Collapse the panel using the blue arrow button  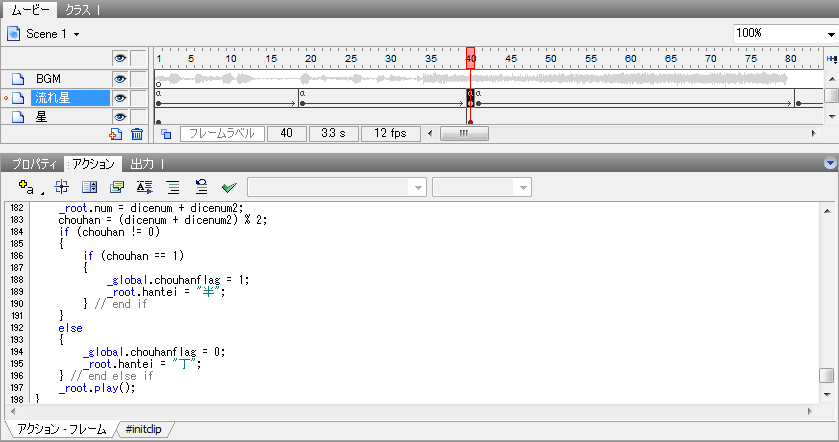(828, 163)
